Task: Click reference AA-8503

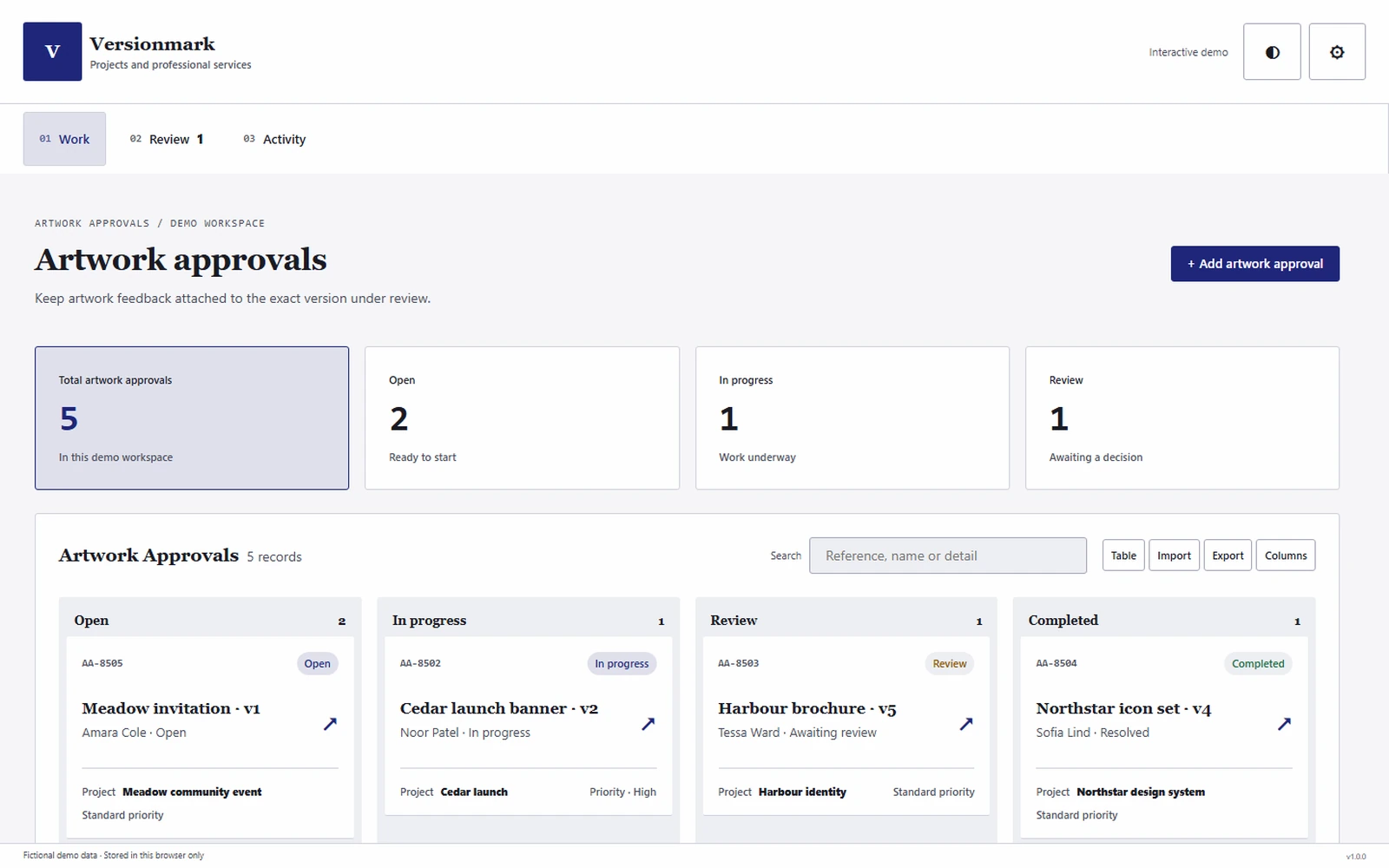Action: point(739,663)
